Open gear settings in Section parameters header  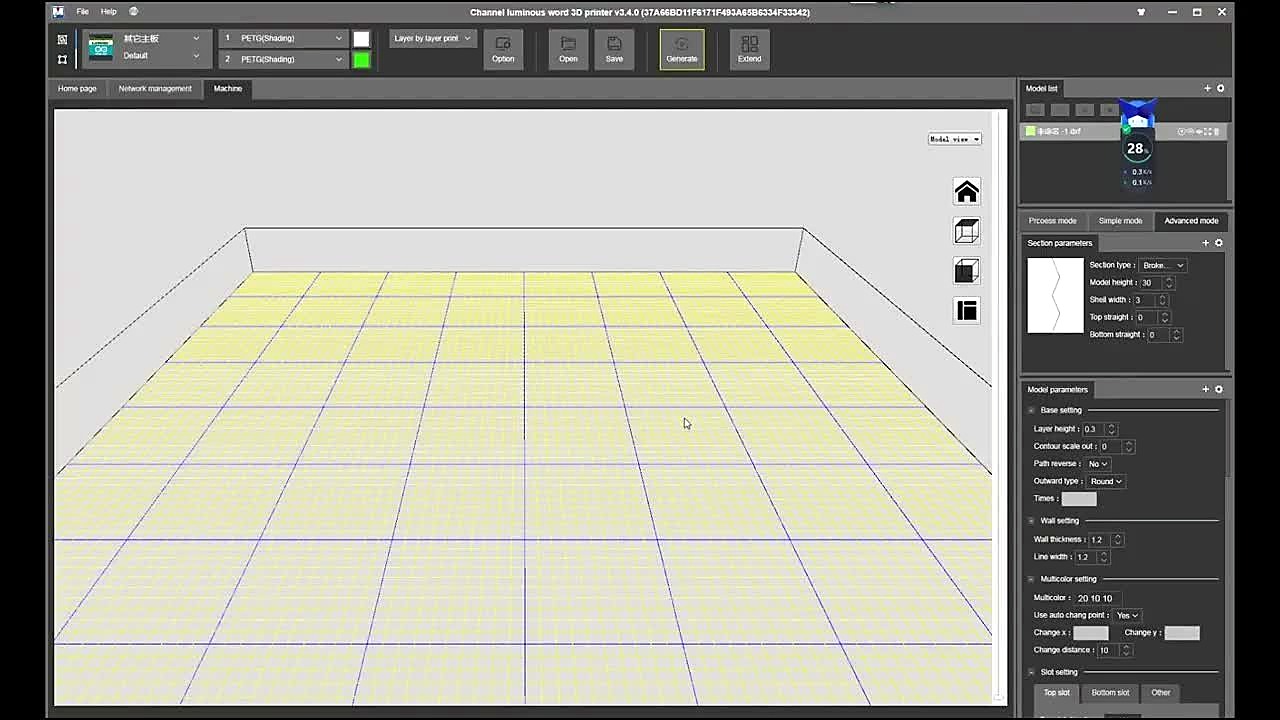(x=1218, y=243)
